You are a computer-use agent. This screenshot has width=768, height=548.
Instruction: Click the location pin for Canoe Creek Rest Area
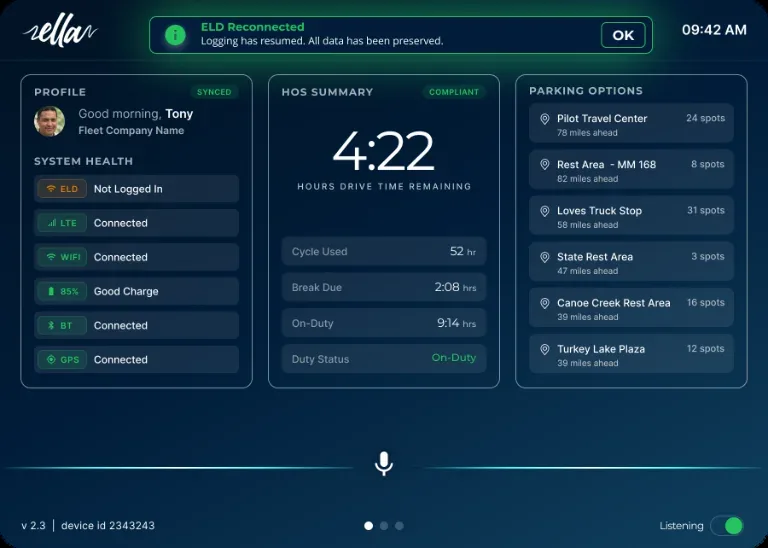pyautogui.click(x=544, y=303)
